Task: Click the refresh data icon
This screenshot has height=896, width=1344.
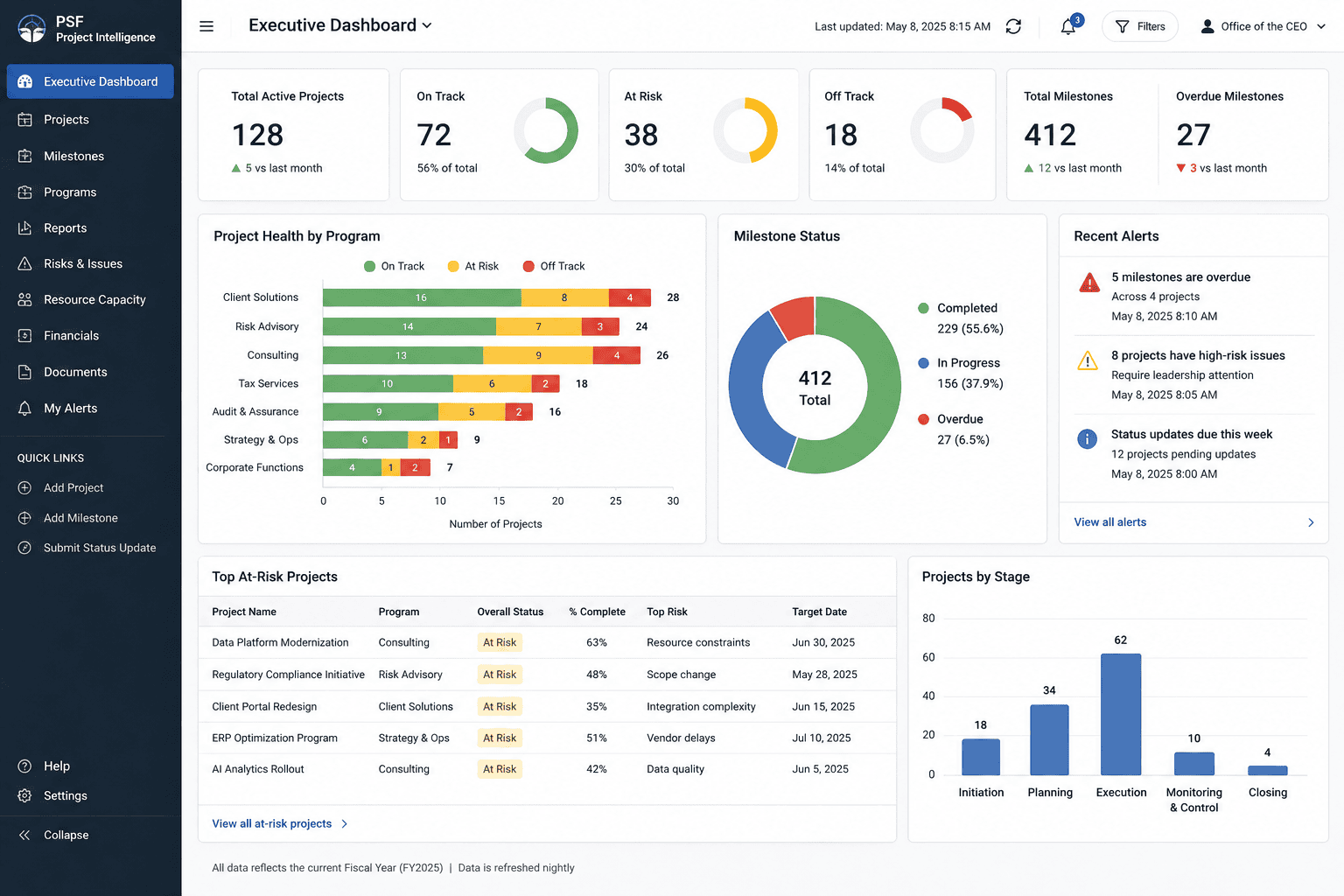Action: tap(1013, 26)
